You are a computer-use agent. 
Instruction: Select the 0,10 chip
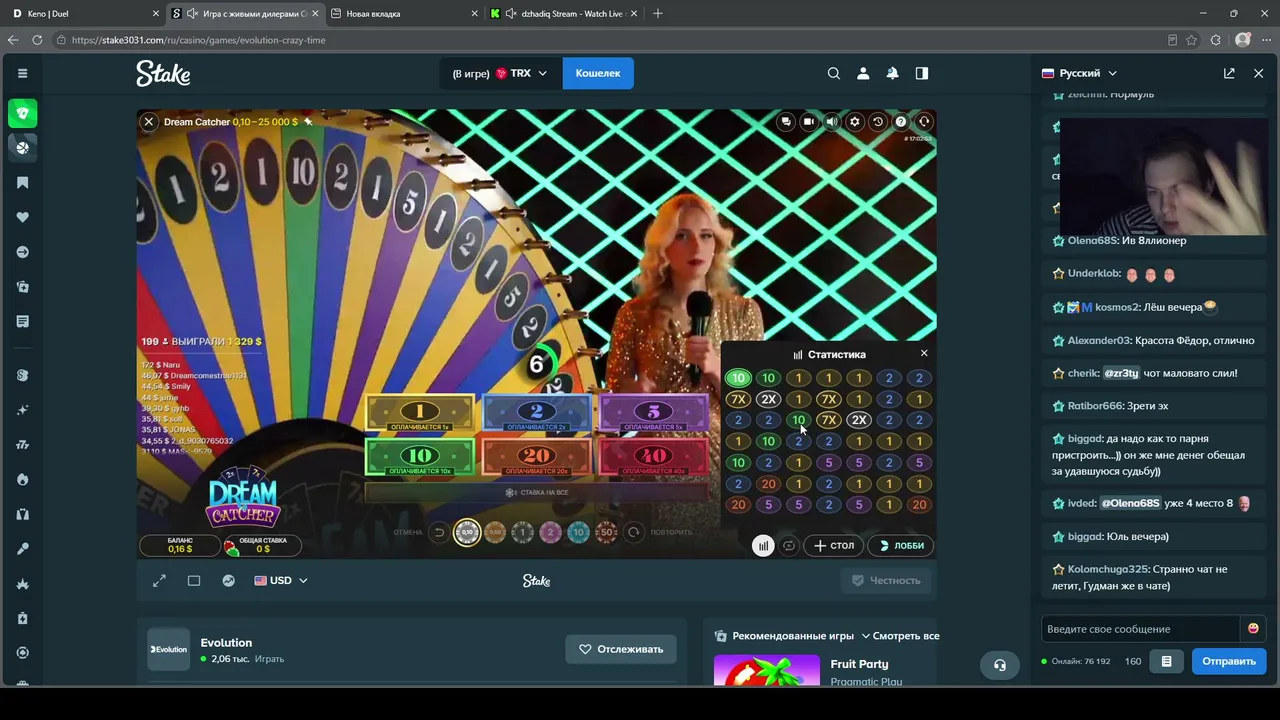point(466,532)
